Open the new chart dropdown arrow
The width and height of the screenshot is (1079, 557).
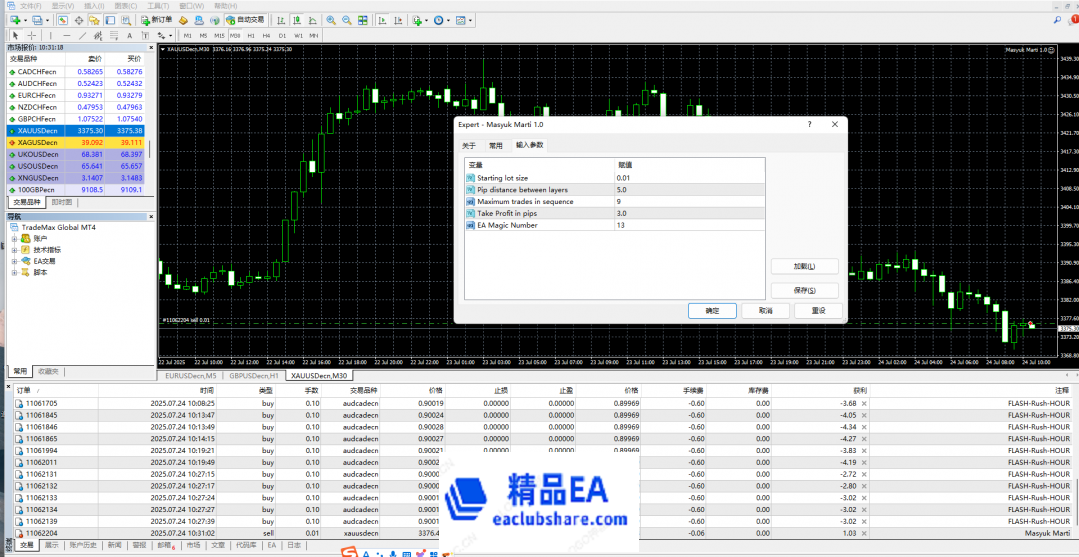(x=25, y=20)
